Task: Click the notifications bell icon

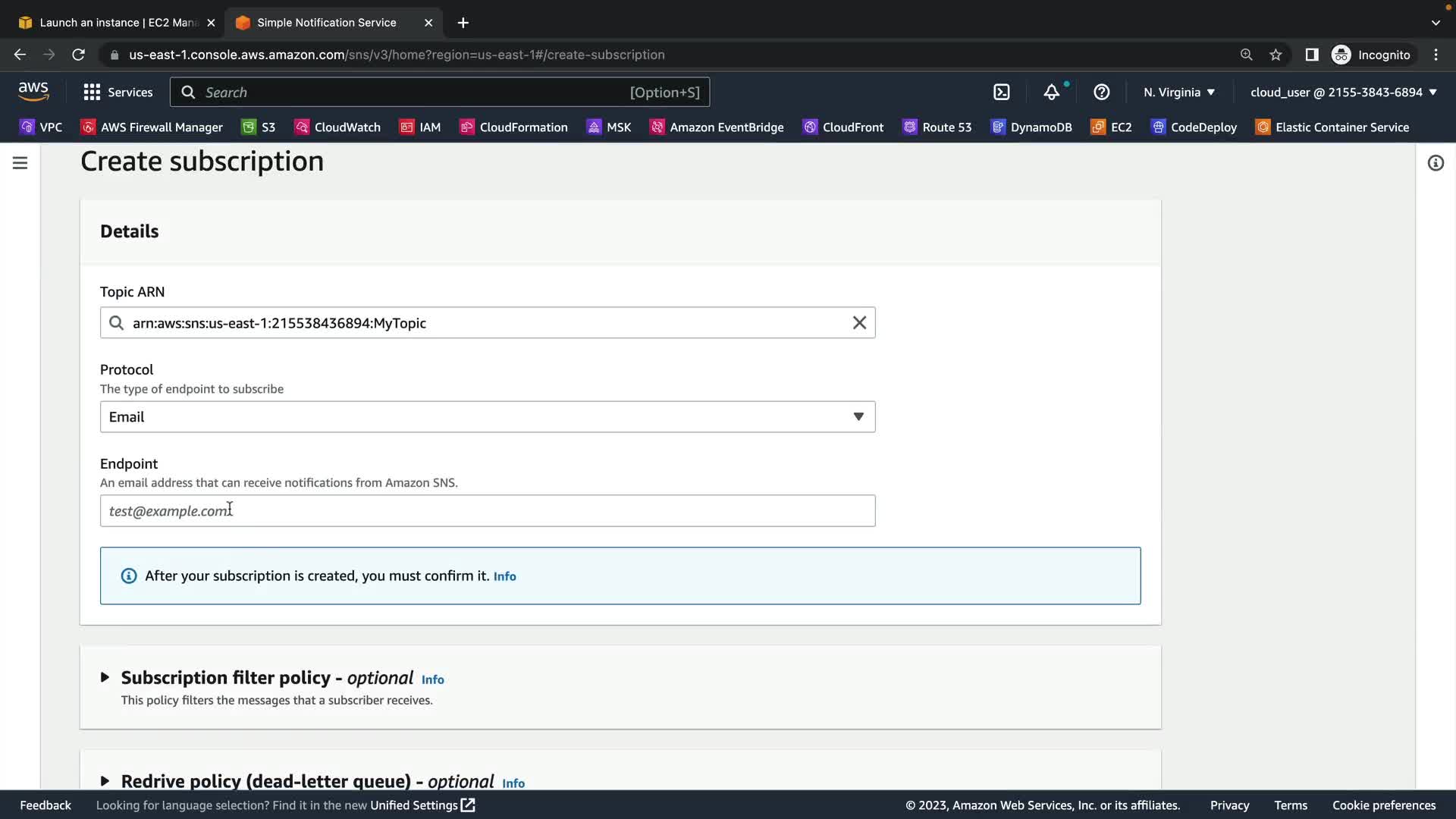Action: point(1051,92)
